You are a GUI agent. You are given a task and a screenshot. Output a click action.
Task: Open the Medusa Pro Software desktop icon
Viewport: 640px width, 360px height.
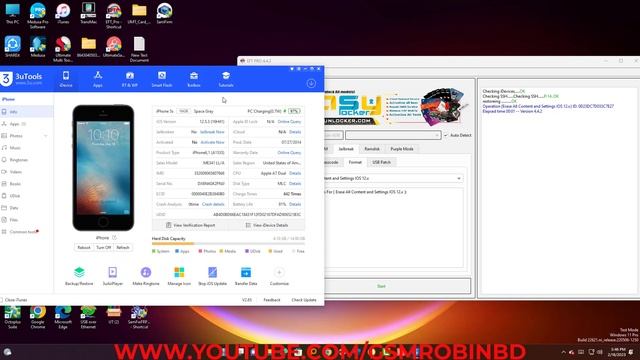[x=38, y=16]
